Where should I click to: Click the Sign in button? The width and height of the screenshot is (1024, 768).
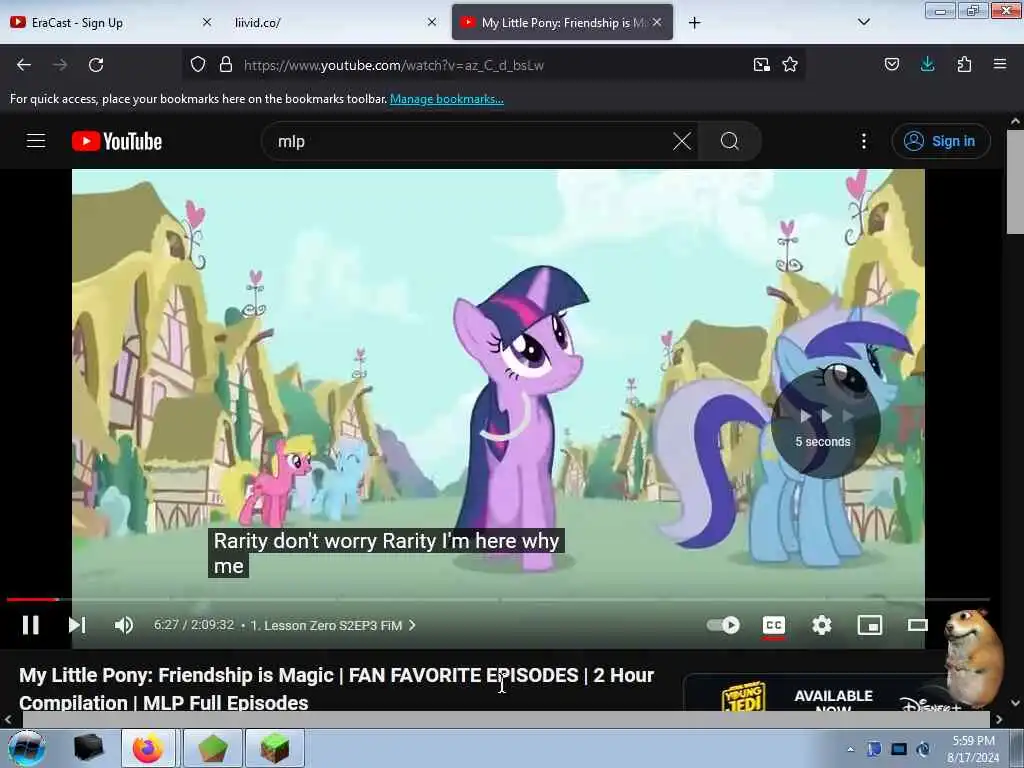pos(941,141)
